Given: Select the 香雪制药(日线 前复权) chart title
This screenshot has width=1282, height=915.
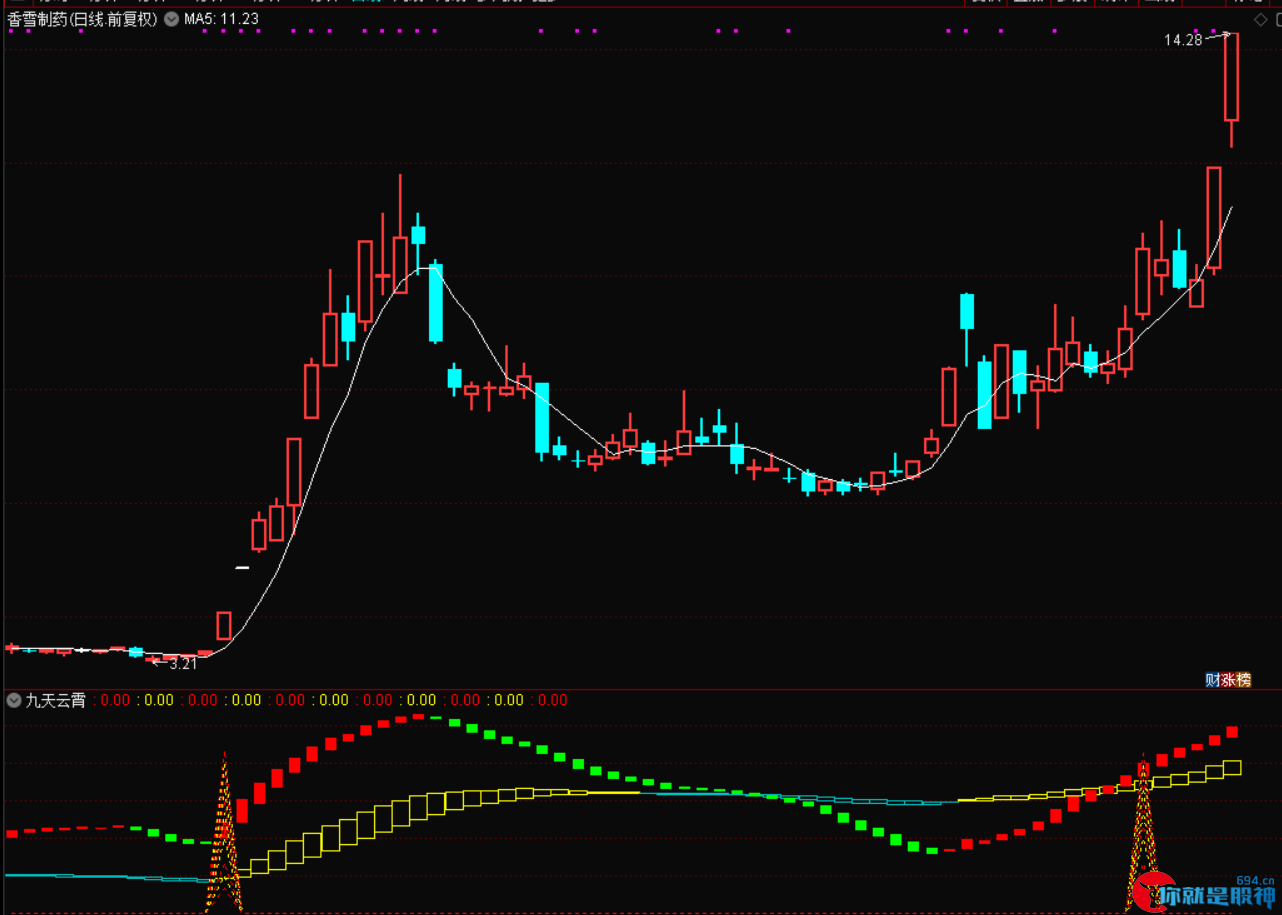Looking at the screenshot, I should click(83, 19).
